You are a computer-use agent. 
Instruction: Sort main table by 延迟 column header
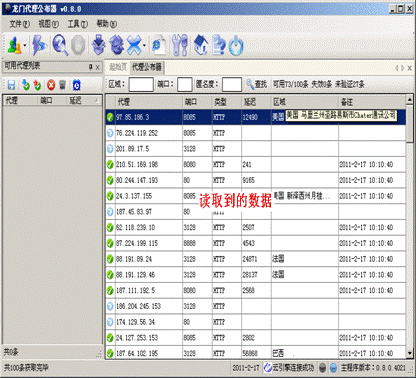256,102
